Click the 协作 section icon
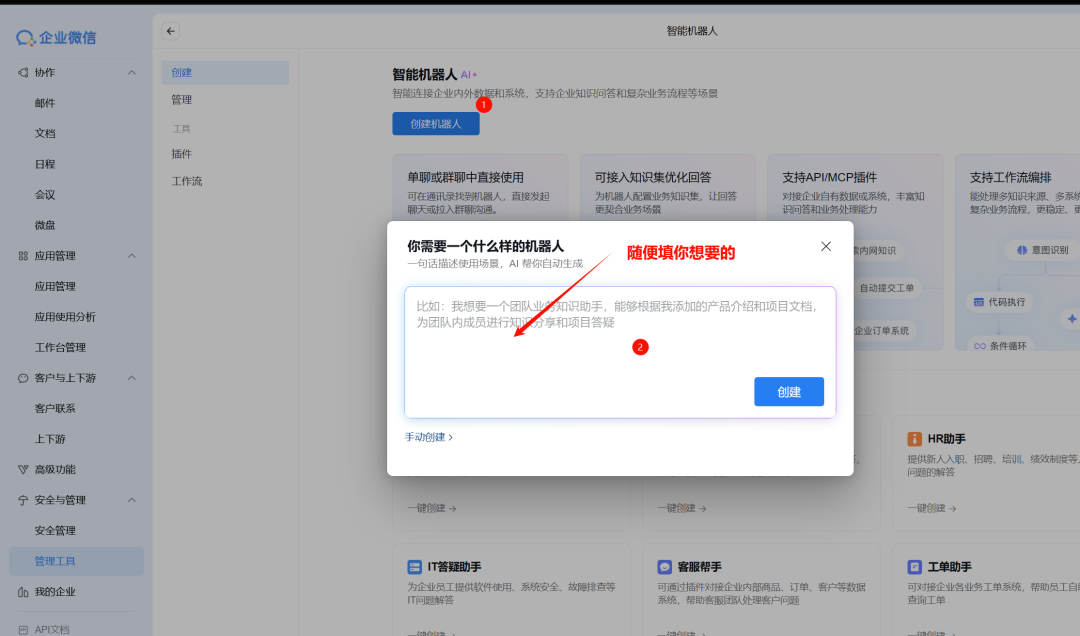 pos(23,72)
